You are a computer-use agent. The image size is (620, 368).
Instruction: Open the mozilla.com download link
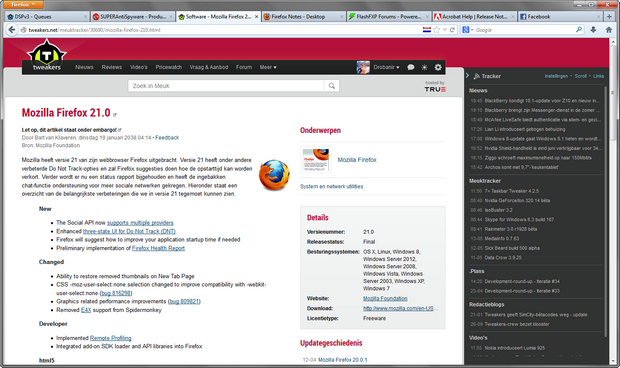(x=400, y=308)
